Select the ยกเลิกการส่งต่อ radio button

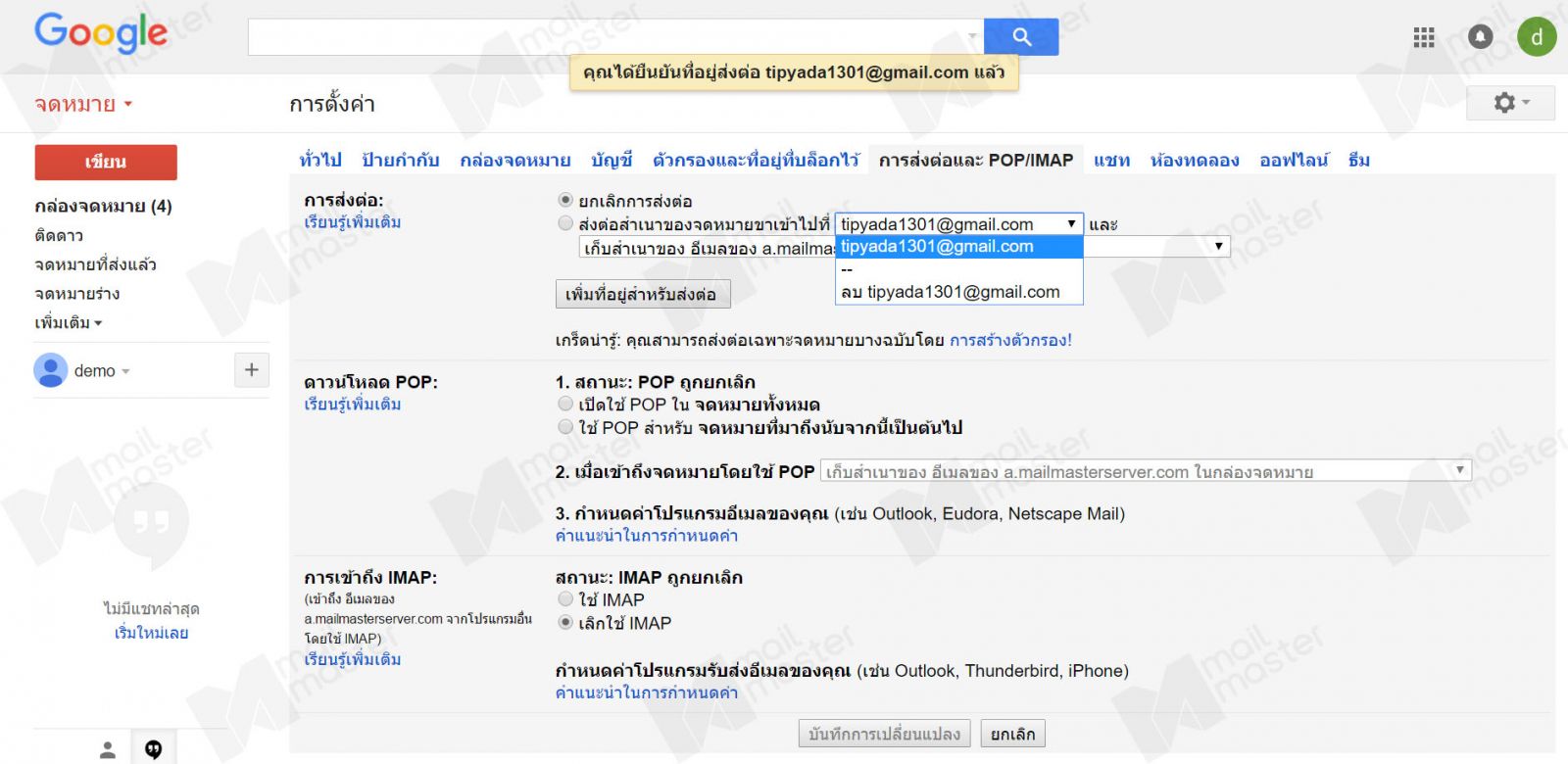pyautogui.click(x=565, y=200)
